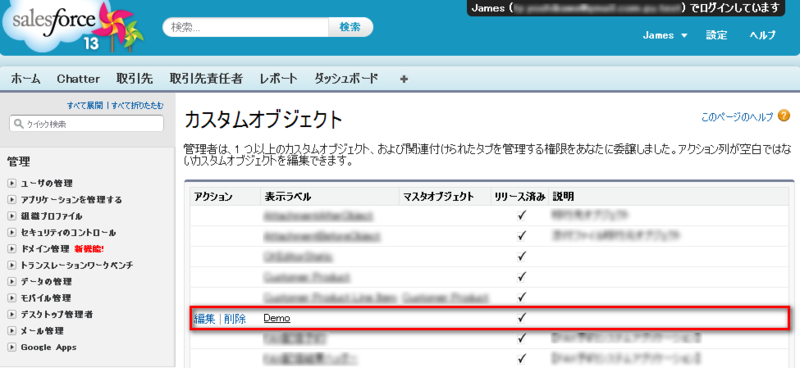Click the リリース済み column header

(x=520, y=197)
